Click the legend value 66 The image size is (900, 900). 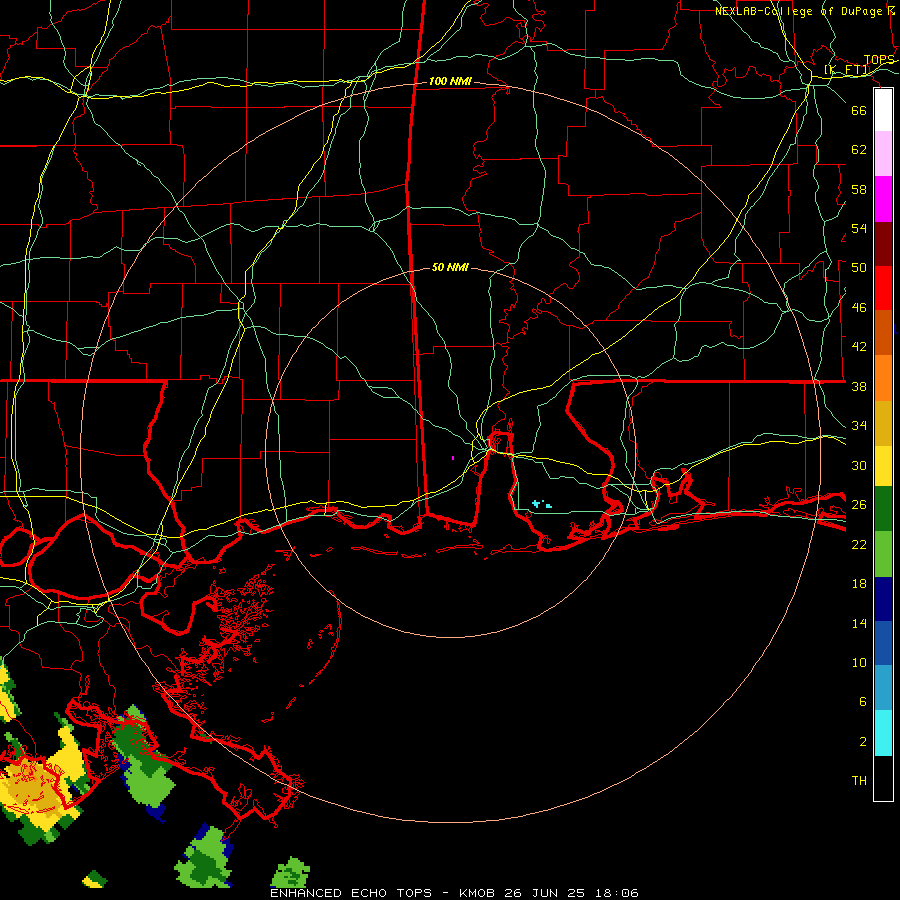point(859,111)
